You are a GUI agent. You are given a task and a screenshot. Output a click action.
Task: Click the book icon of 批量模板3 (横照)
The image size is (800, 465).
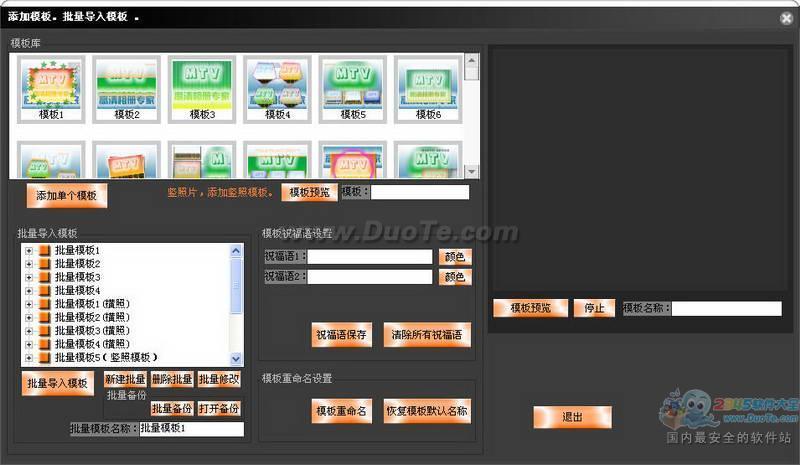click(45, 330)
